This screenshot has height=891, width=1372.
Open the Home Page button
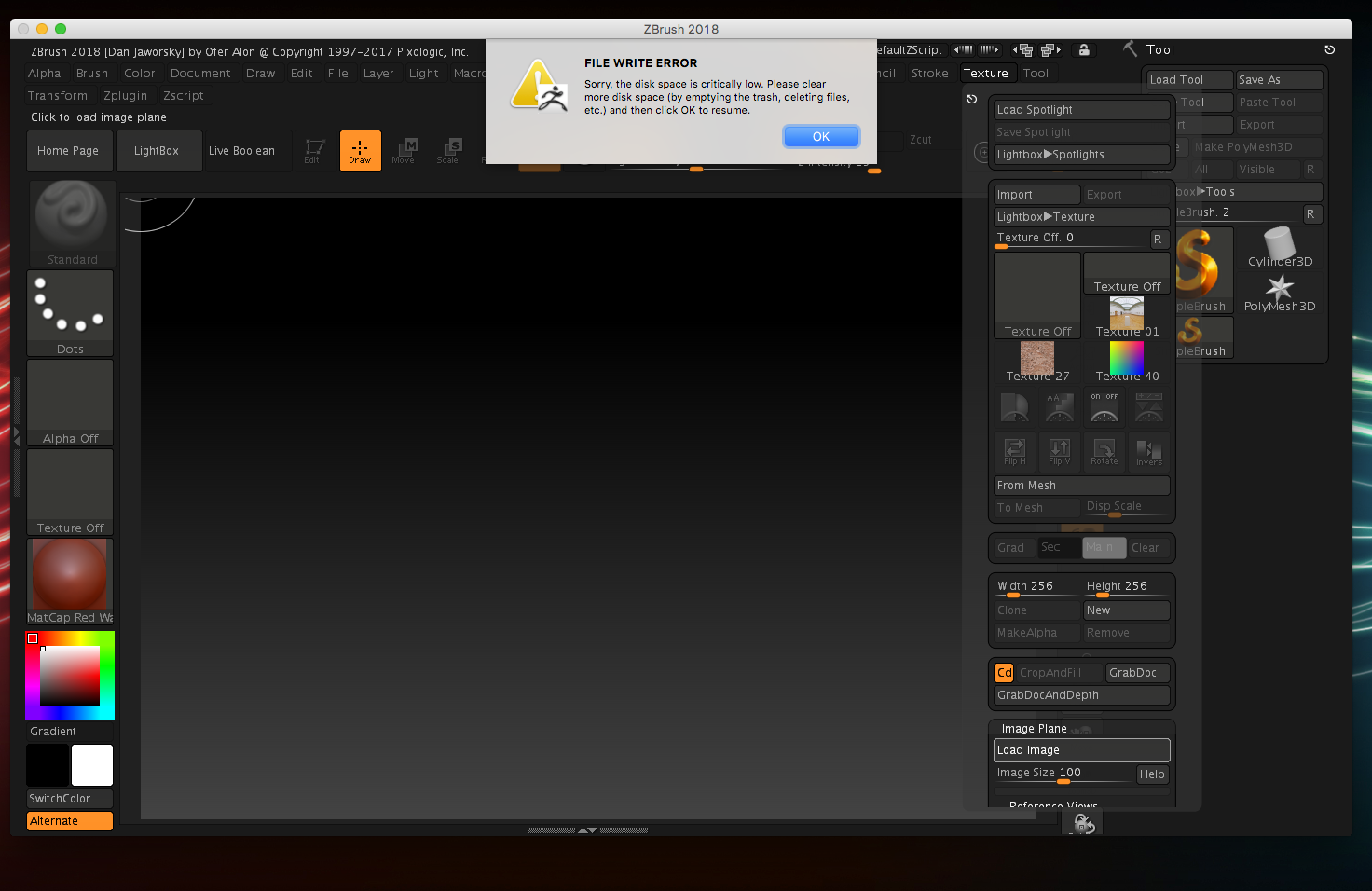tap(69, 151)
